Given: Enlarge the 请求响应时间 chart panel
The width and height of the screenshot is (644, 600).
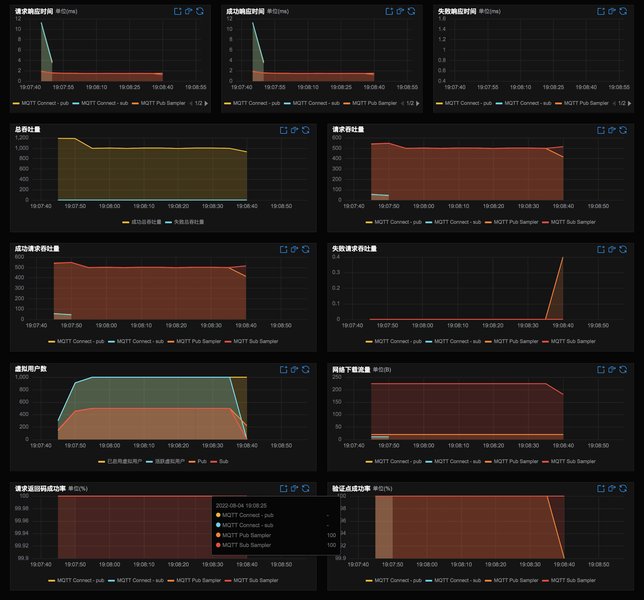Looking at the screenshot, I should [177, 11].
